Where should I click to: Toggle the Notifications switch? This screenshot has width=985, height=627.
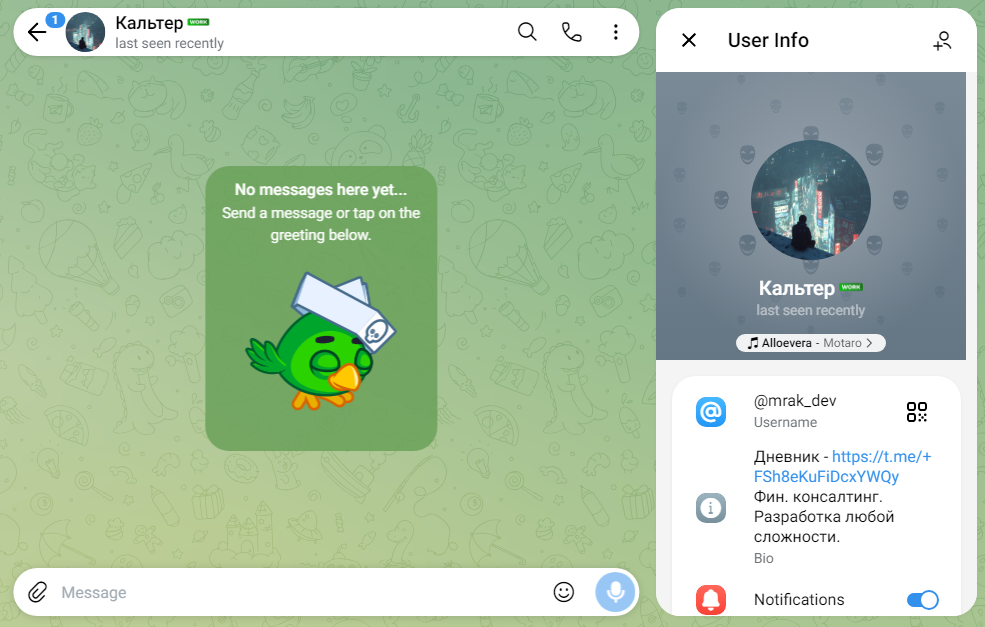click(922, 600)
